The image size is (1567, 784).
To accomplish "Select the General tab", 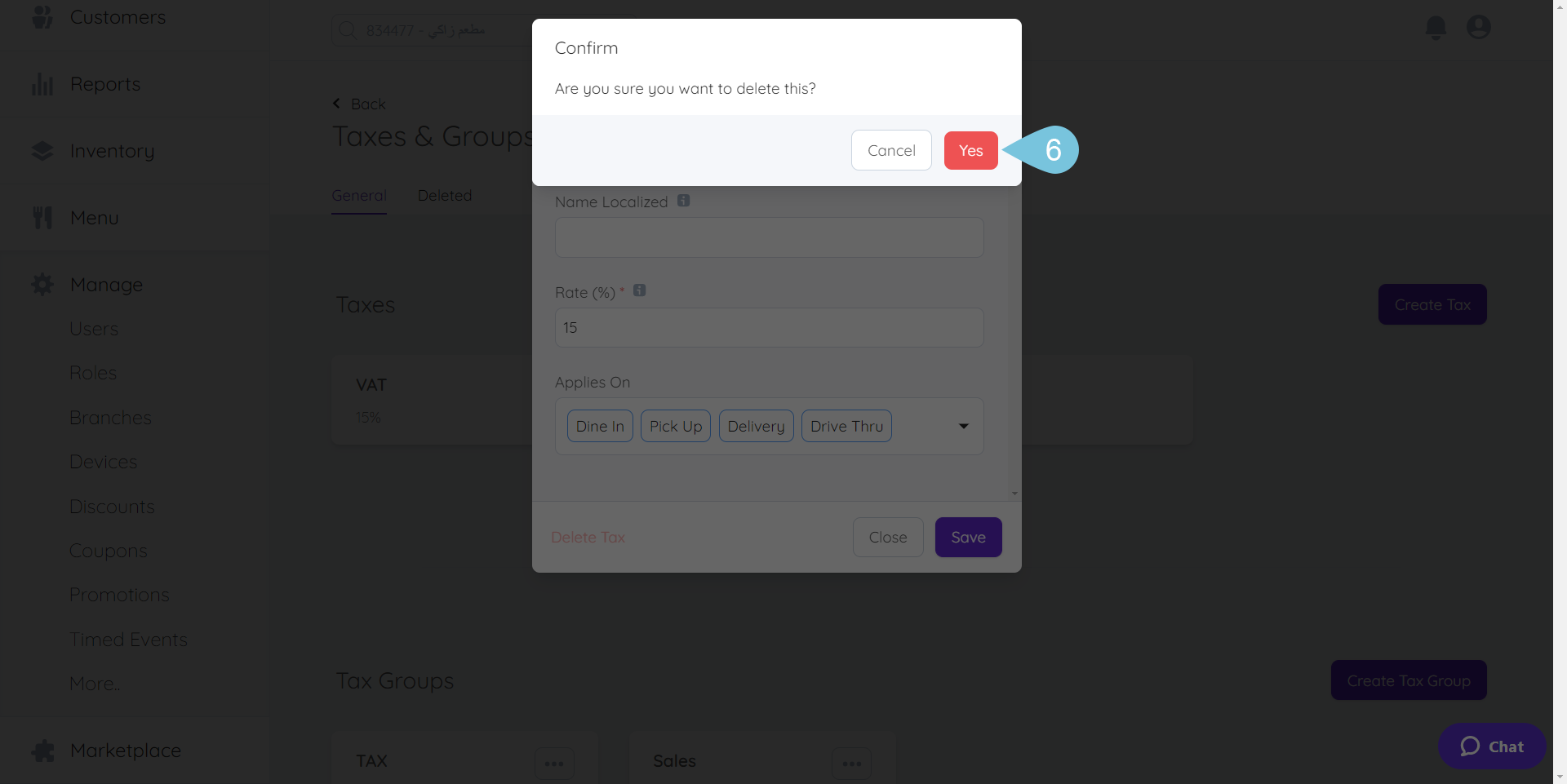I will (359, 196).
